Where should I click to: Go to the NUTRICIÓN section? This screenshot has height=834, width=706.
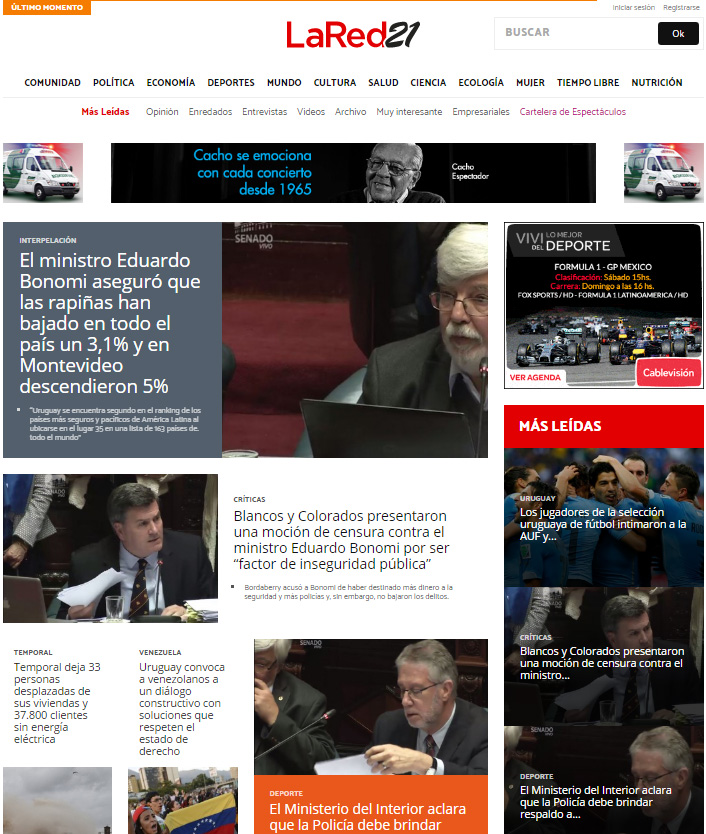657,82
